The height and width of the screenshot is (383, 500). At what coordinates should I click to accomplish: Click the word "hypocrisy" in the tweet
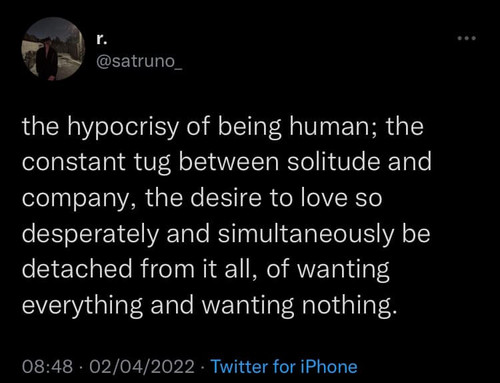pos(123,128)
